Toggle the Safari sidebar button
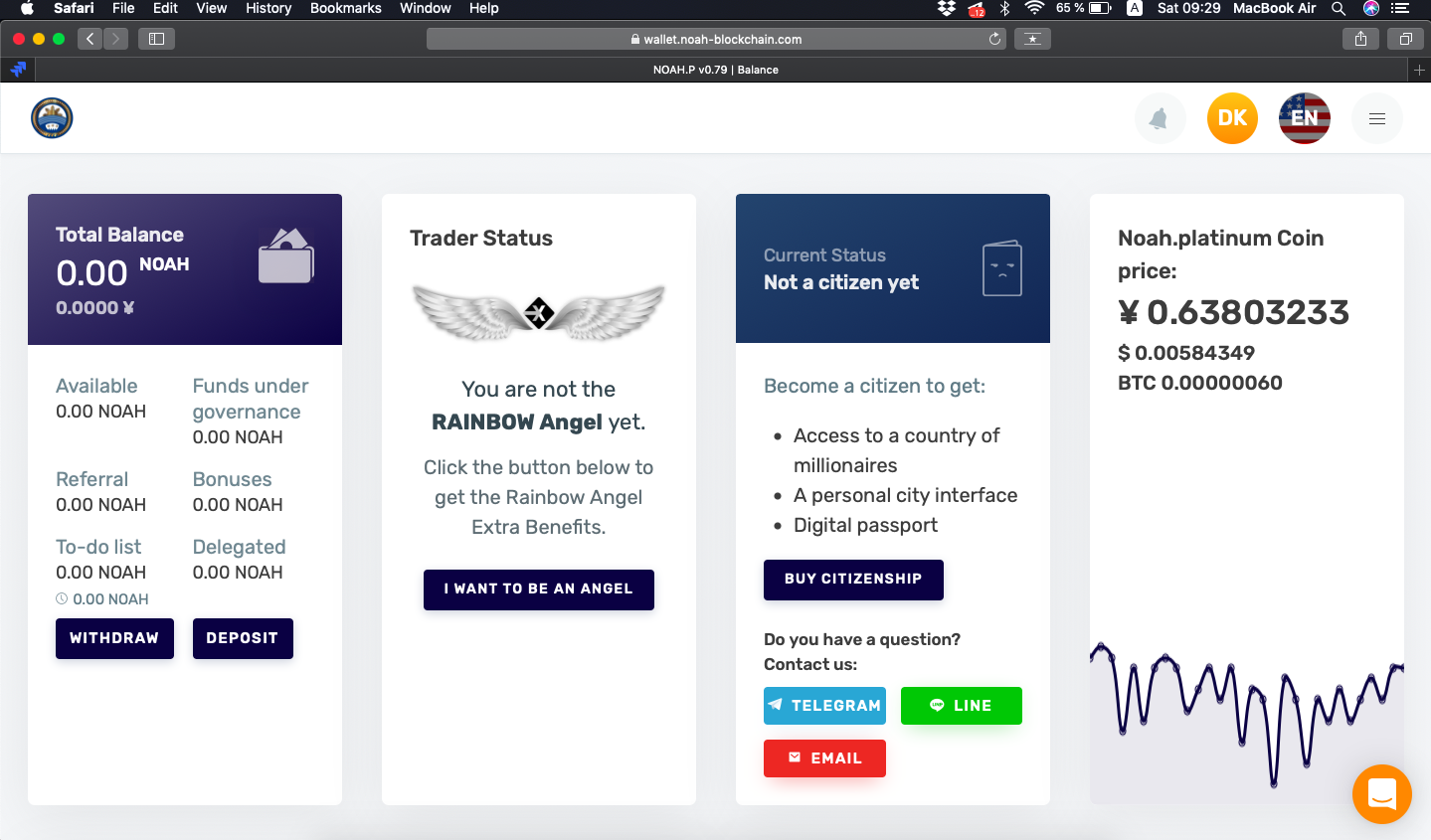This screenshot has width=1431, height=840. pyautogui.click(x=156, y=39)
